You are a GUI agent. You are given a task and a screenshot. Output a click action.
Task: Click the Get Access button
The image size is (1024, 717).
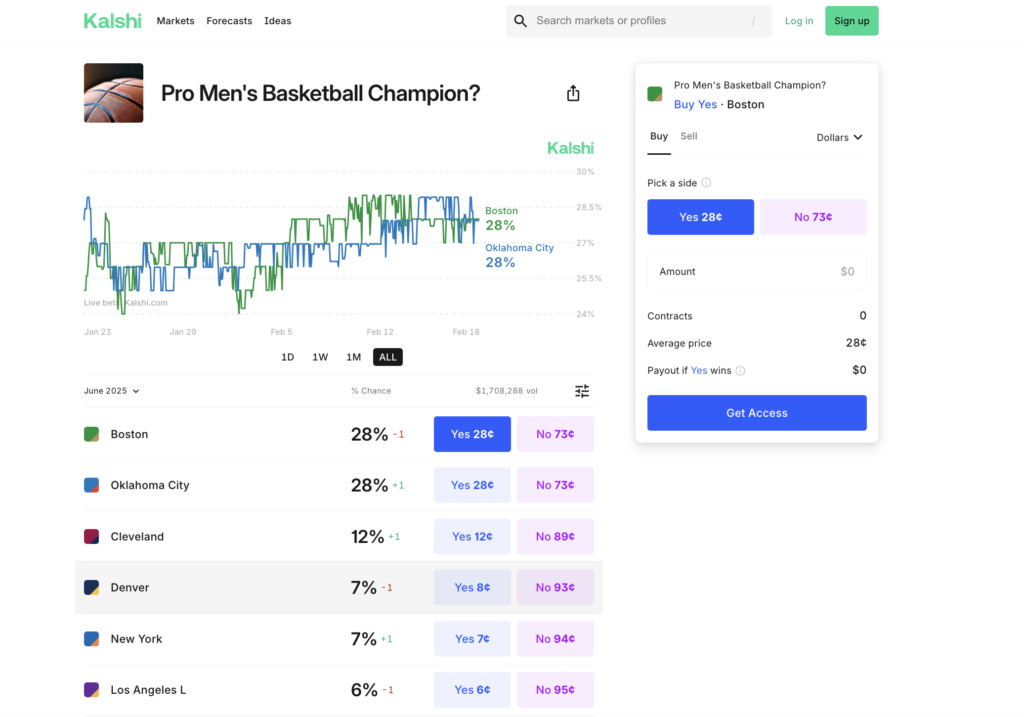tap(757, 413)
